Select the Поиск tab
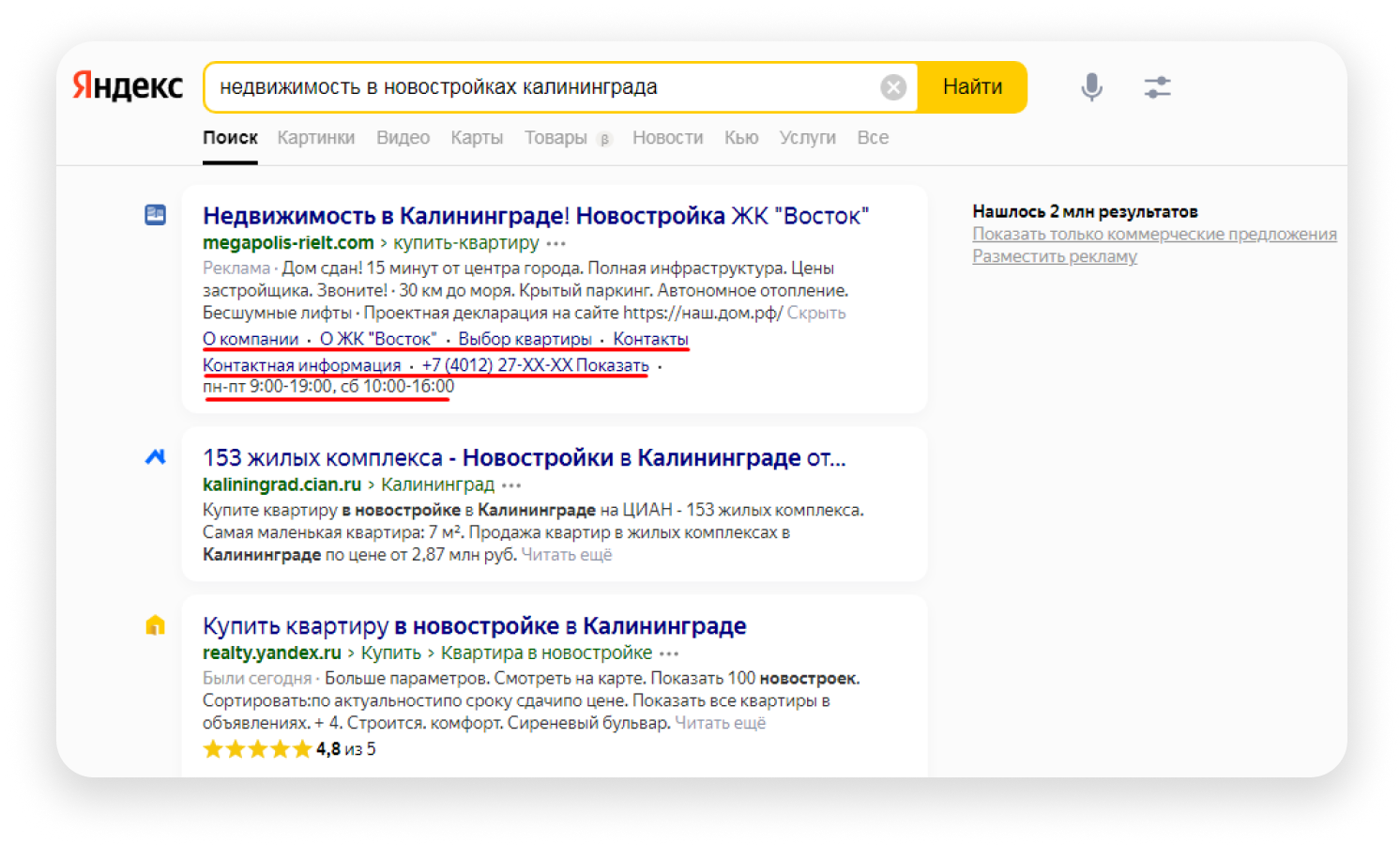 tap(230, 138)
